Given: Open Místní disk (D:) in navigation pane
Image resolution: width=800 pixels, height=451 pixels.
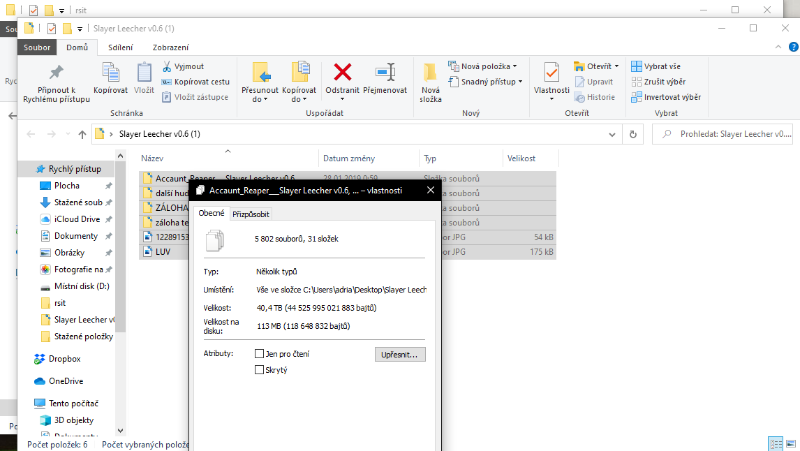Looking at the screenshot, I should (76, 286).
